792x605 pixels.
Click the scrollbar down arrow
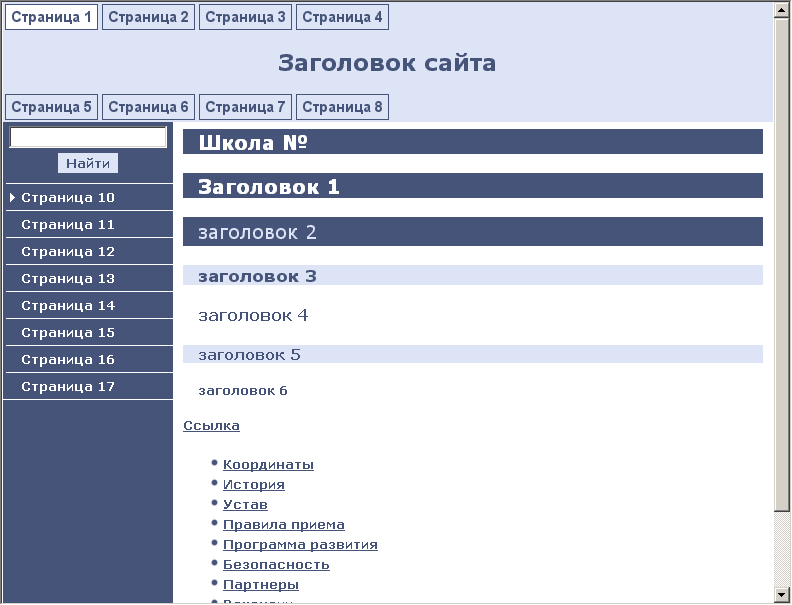[x=781, y=594]
